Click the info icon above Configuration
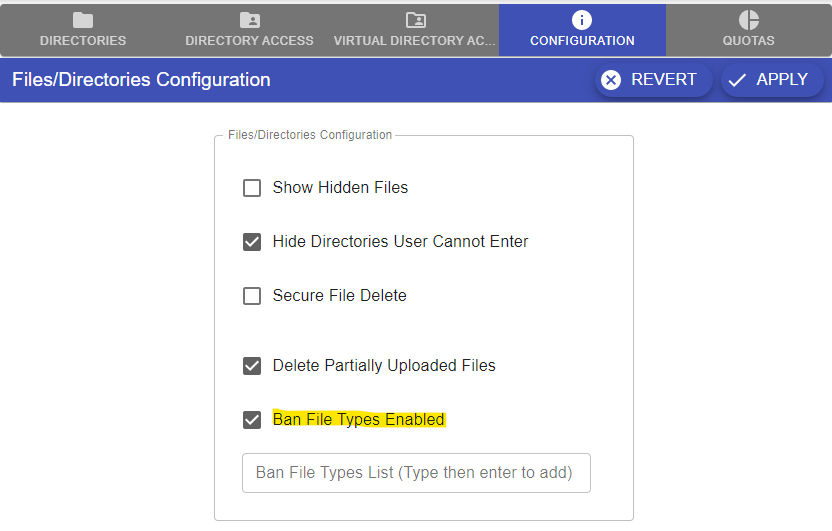This screenshot has height=531, width=832. [x=582, y=20]
